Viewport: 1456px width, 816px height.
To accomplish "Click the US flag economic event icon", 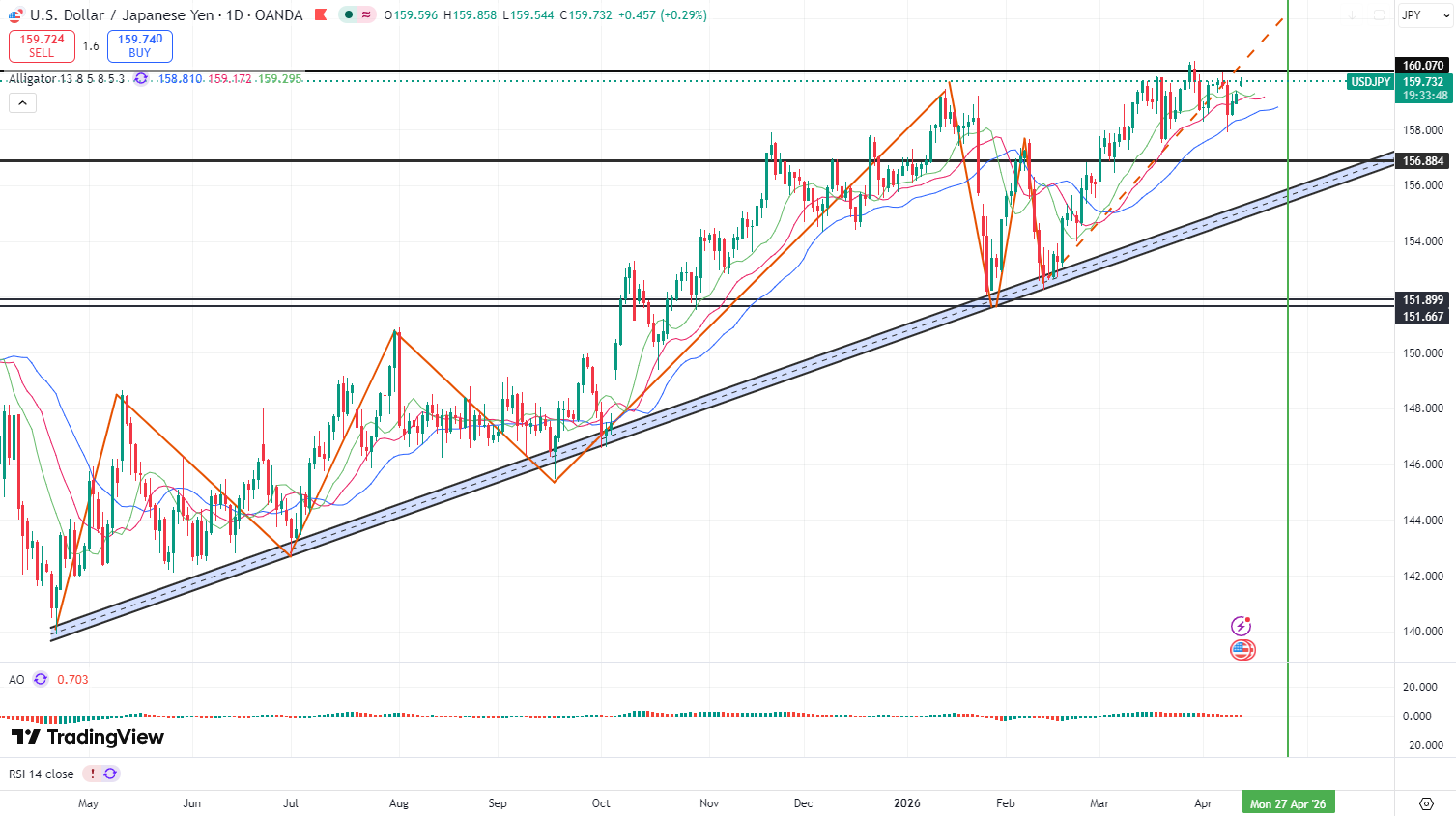I will point(1242,650).
